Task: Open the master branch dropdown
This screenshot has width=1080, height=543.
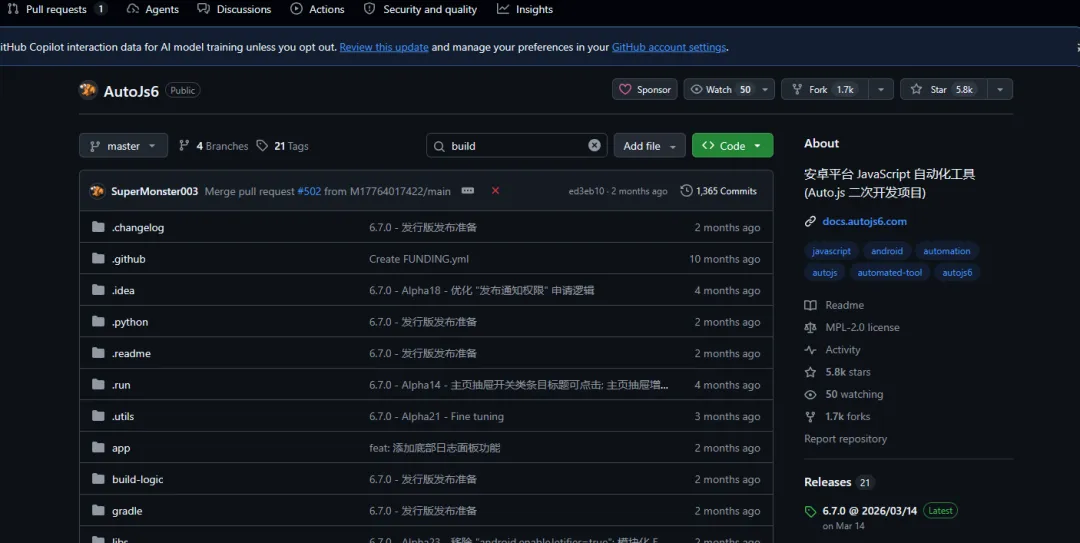Action: pos(123,145)
